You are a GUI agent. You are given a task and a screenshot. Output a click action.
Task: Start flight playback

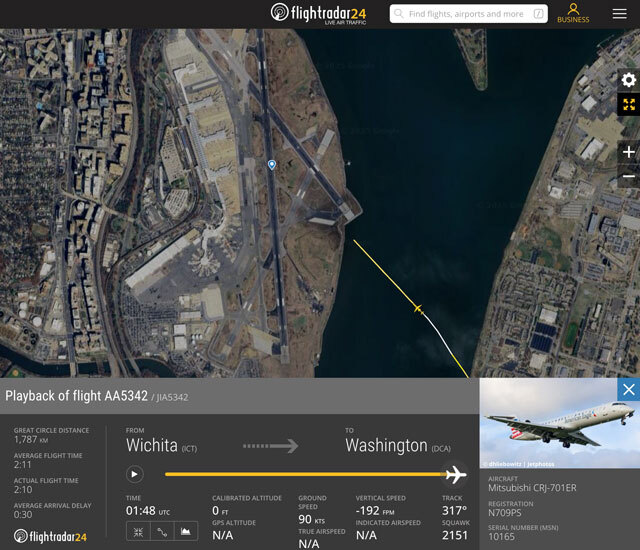[134, 474]
